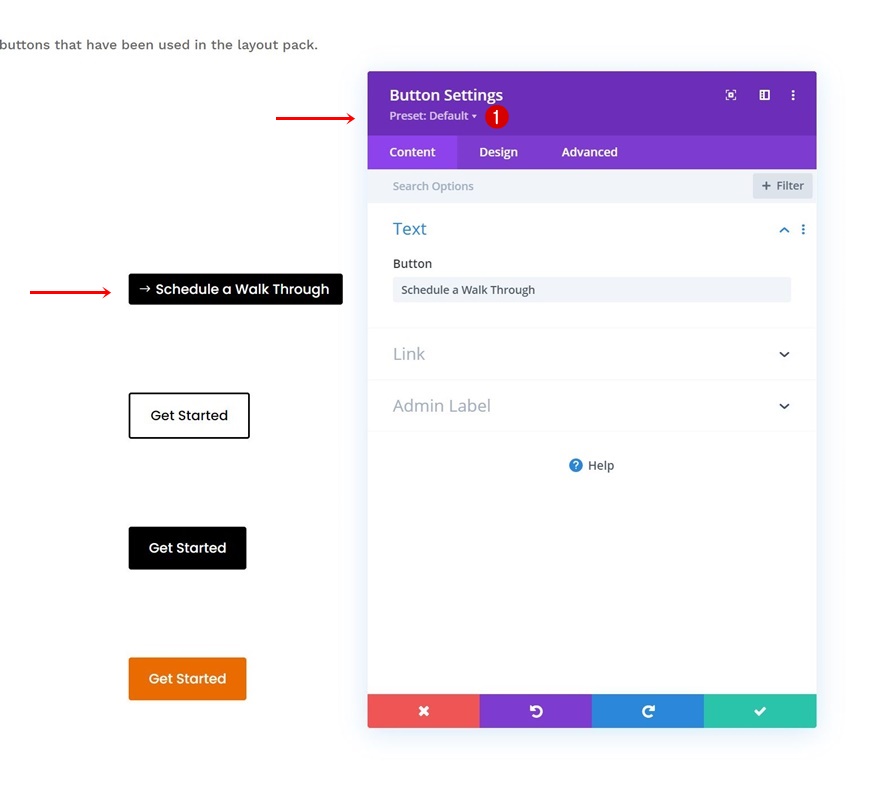Open the Text section three-dot options

pyautogui.click(x=803, y=229)
